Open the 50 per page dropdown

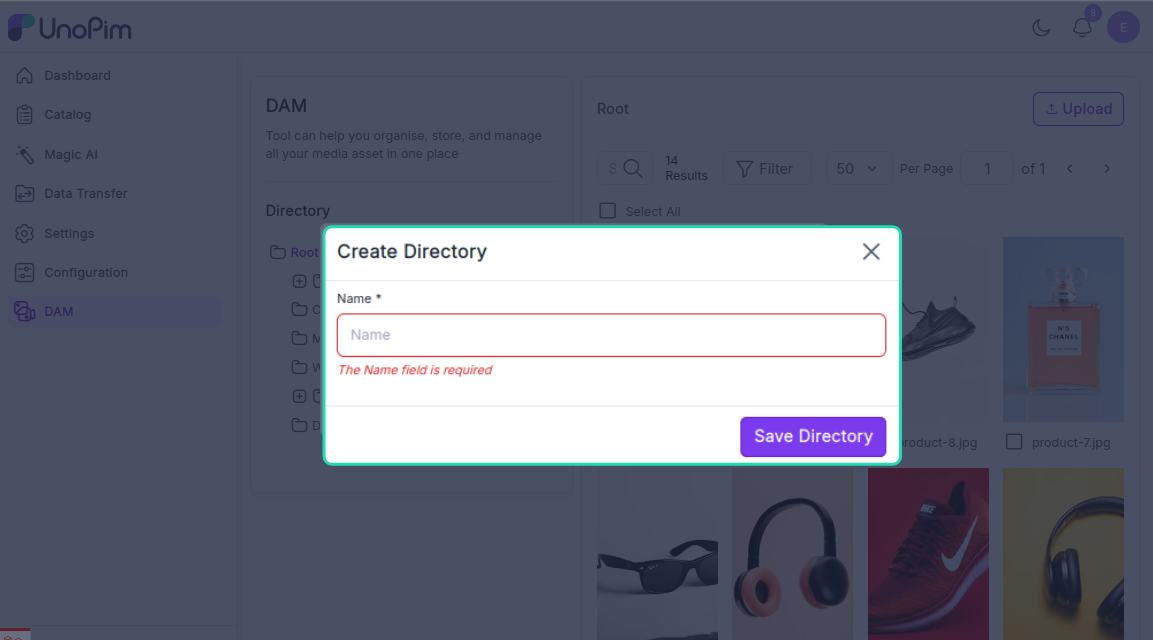point(857,169)
